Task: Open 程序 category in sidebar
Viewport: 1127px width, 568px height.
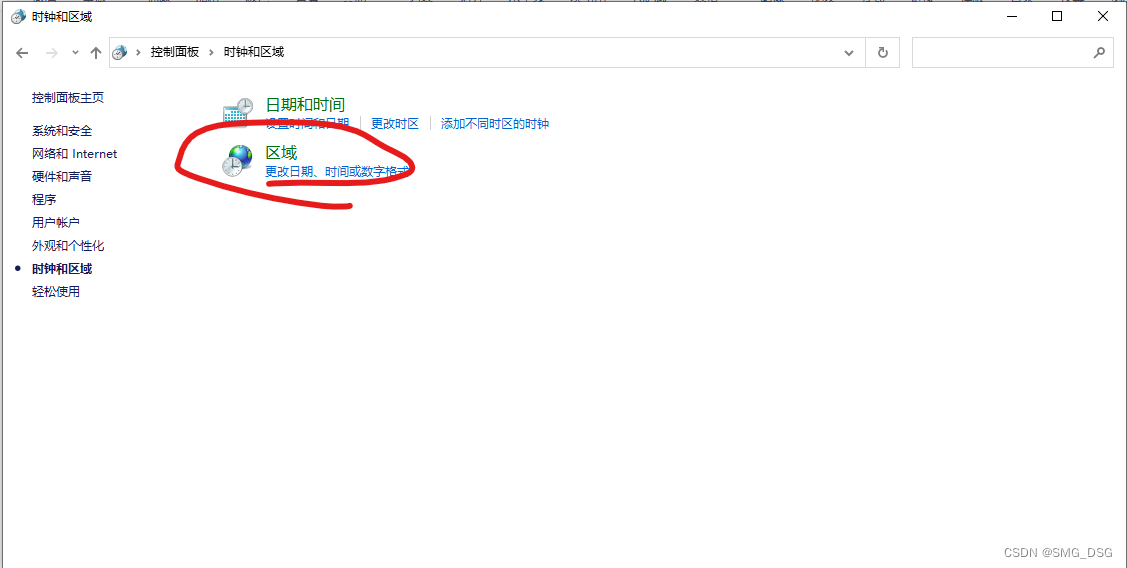Action: 44,200
